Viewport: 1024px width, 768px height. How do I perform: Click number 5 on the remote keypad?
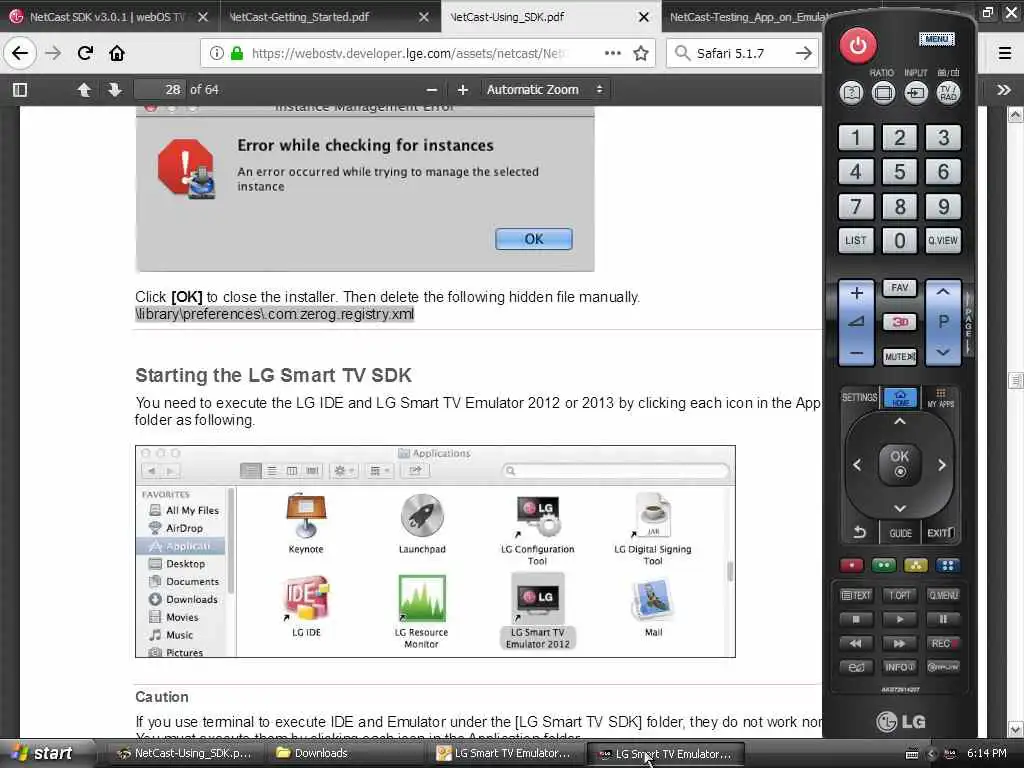point(899,172)
